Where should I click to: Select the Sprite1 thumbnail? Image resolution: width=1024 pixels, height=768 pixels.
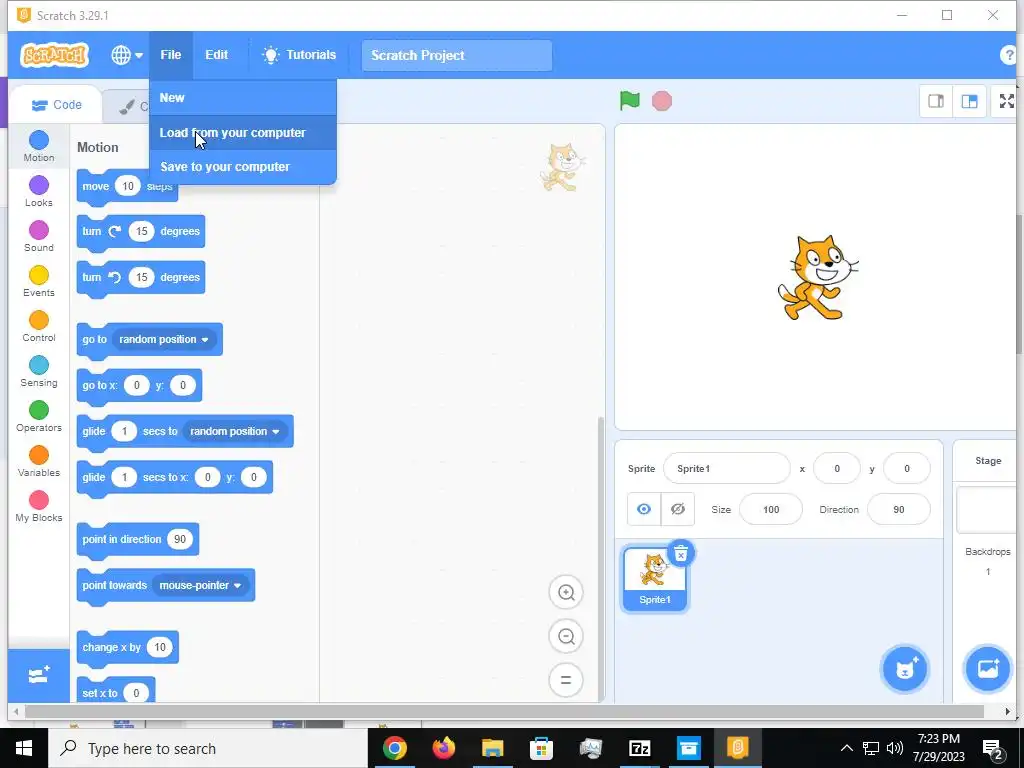(654, 579)
